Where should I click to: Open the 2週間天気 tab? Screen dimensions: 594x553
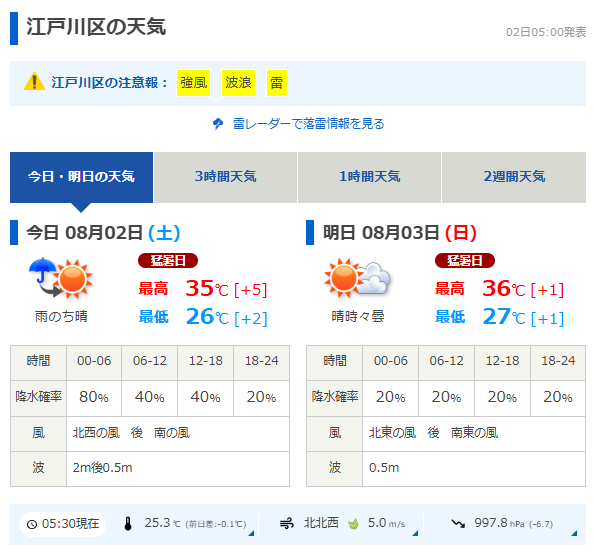(514, 177)
